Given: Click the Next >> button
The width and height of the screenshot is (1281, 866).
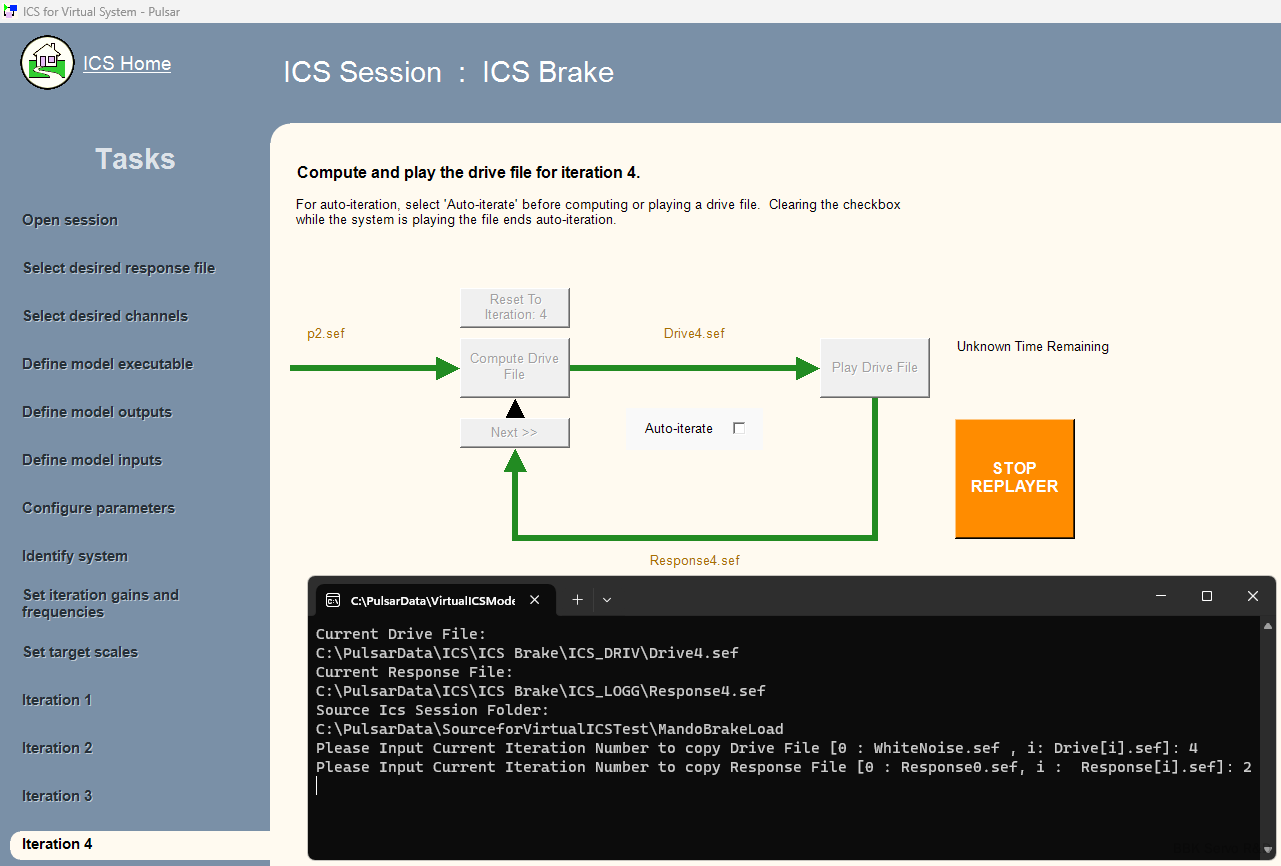Looking at the screenshot, I should tap(514, 433).
